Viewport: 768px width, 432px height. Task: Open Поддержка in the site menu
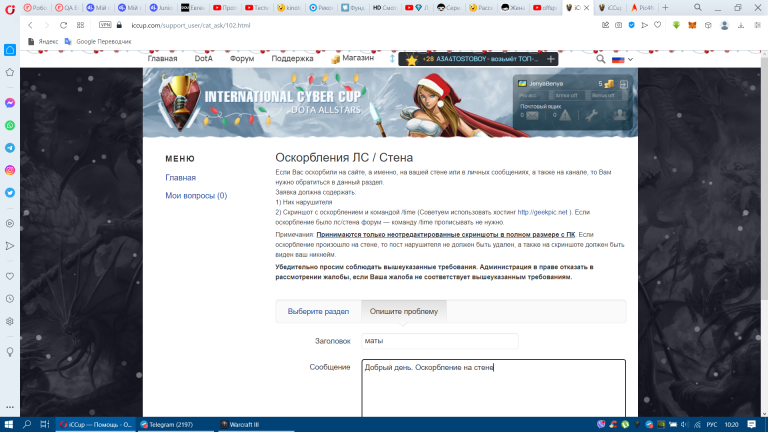pyautogui.click(x=292, y=58)
